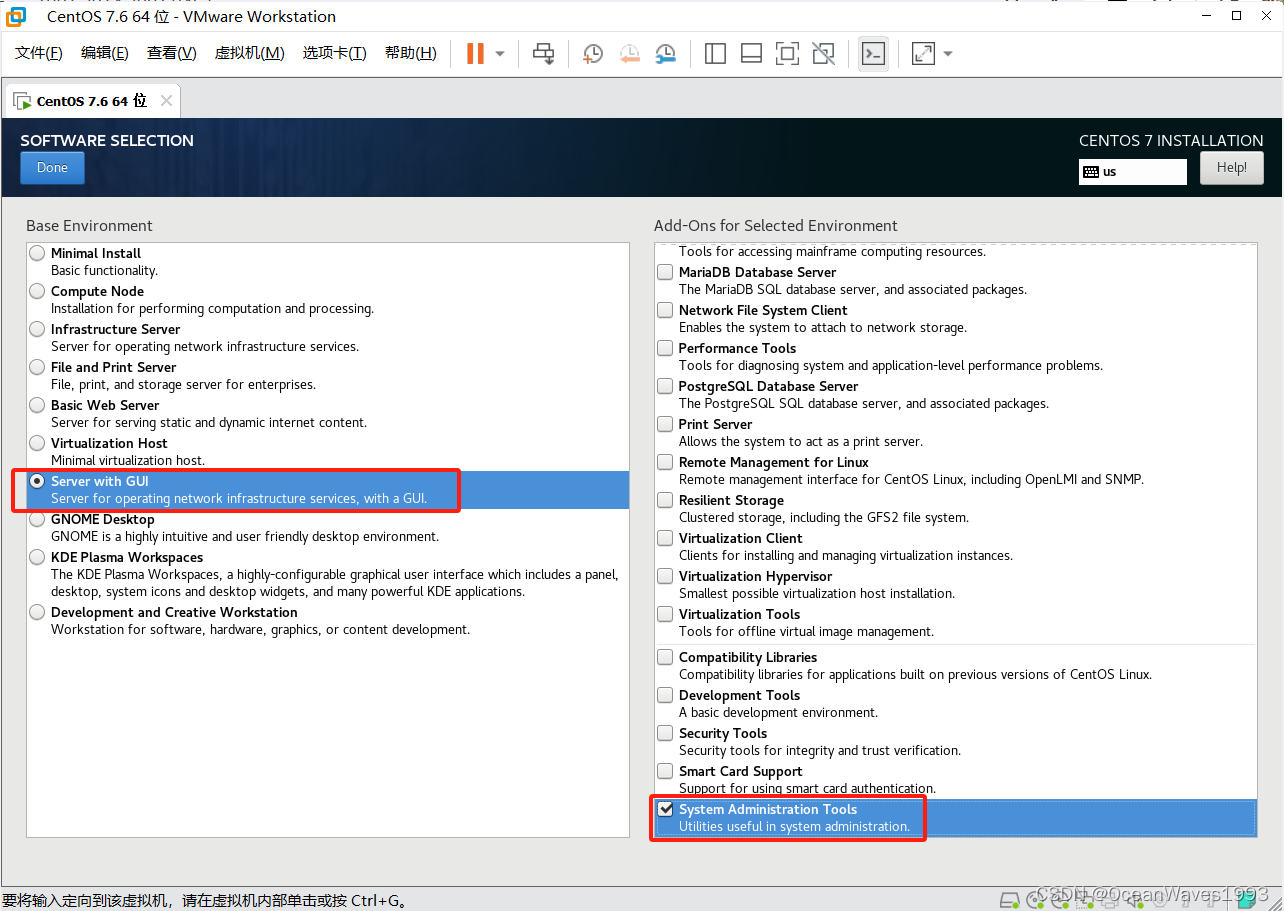Click the console view terminal icon
Screen dimensions: 1284x911
(x=873, y=53)
